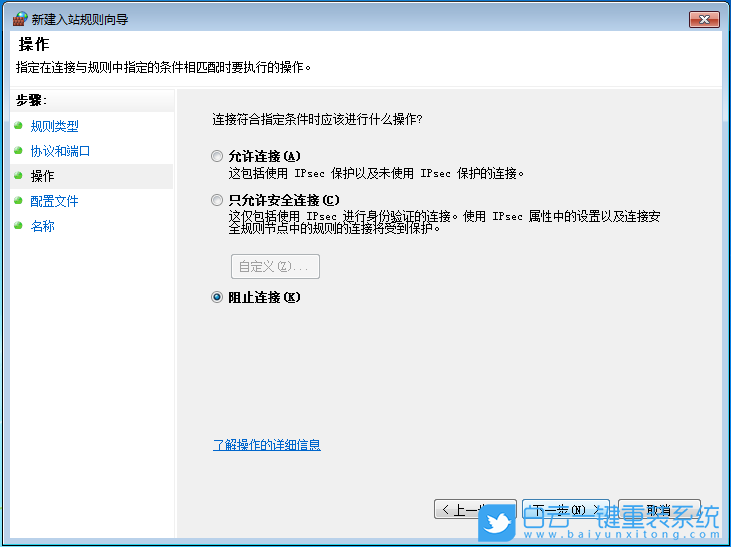The image size is (731, 547).
Task: Click the firewall wizard title bar icon
Action: point(20,19)
